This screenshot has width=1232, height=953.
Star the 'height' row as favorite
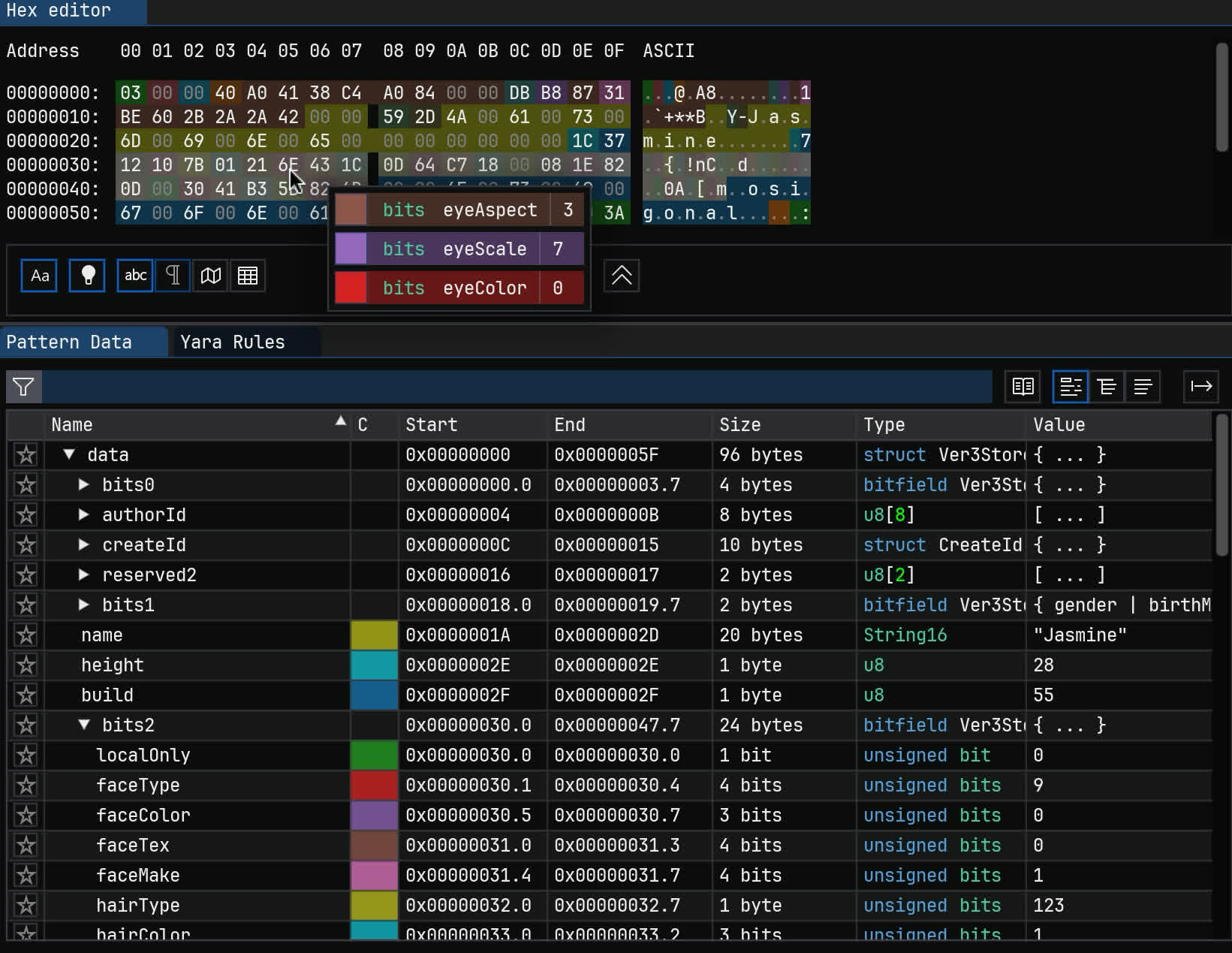coord(26,665)
